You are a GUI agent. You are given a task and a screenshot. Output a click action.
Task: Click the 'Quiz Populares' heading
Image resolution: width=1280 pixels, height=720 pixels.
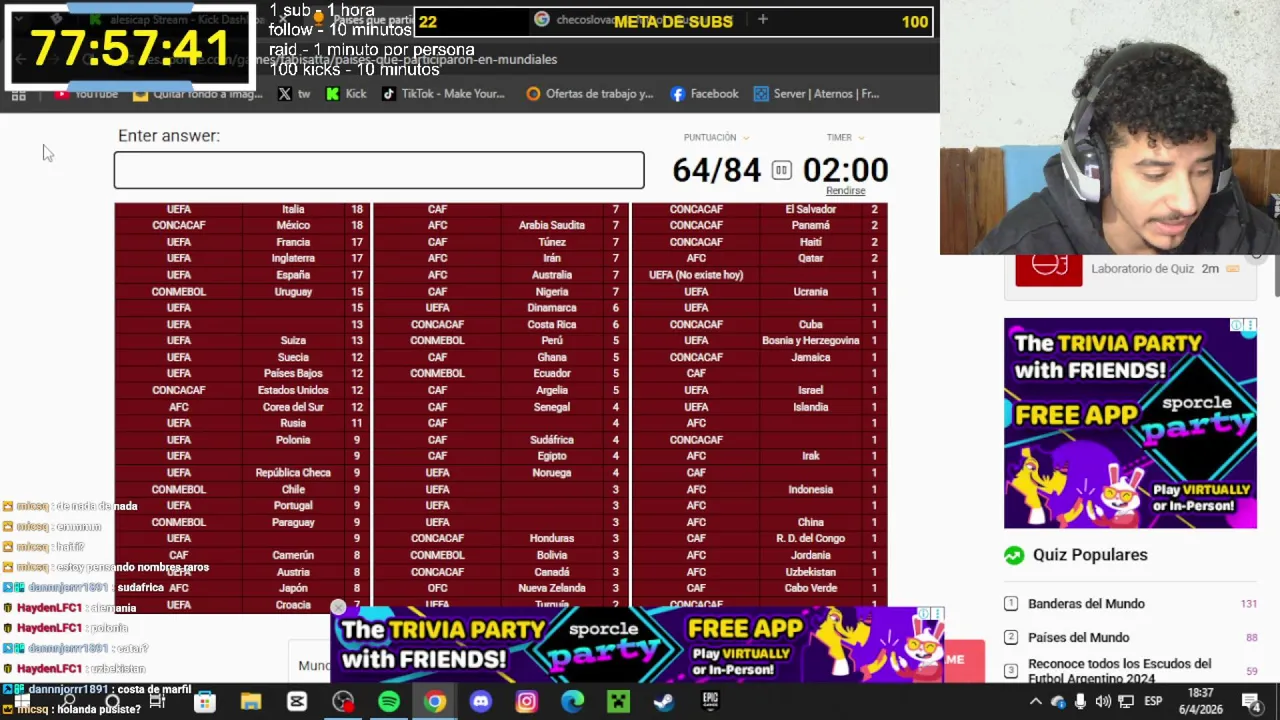1090,555
